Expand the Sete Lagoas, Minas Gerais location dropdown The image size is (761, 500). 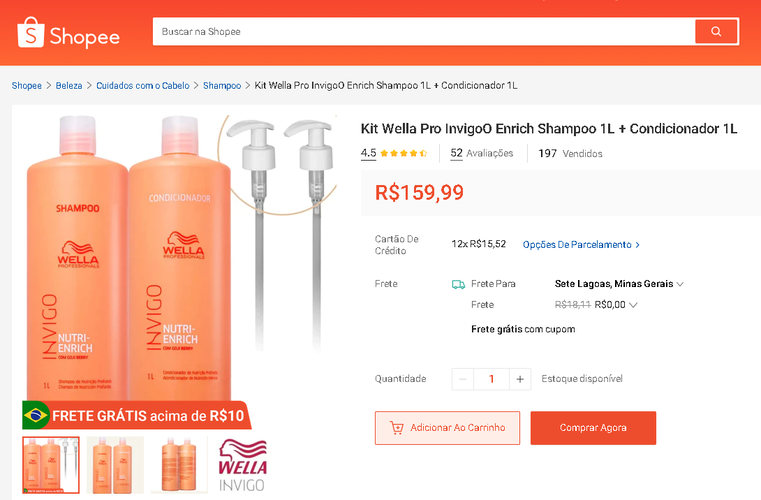tap(619, 284)
